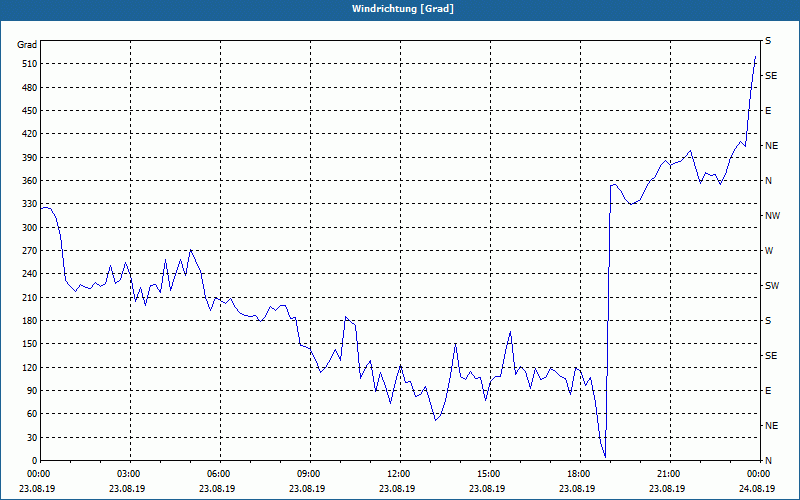800x500 pixels.
Task: Click the chart title 'Windrichtung [Grad]'
Action: pos(403,9)
